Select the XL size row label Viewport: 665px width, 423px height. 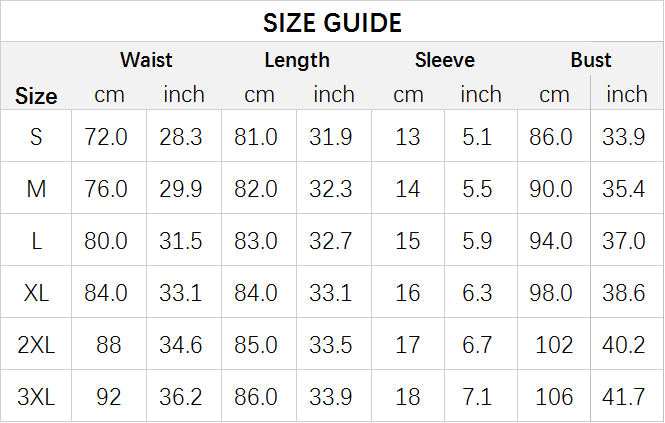click(36, 293)
